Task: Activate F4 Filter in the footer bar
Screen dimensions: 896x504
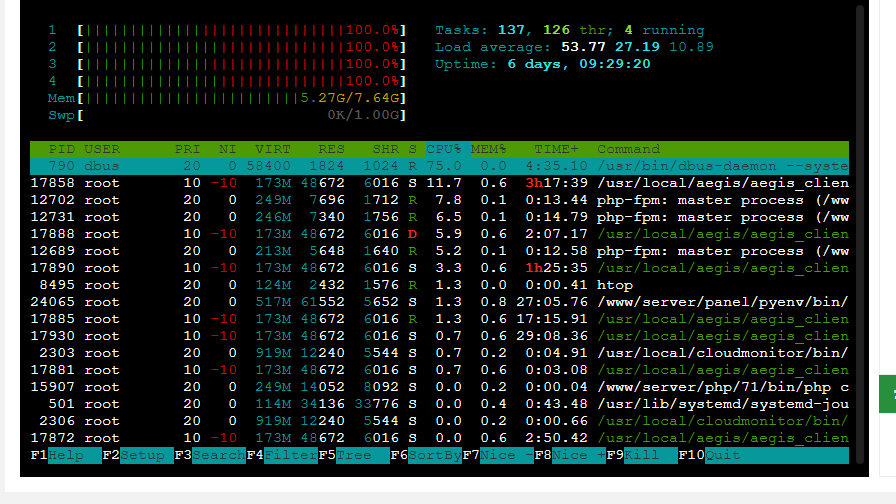Action: pyautogui.click(x=282, y=455)
